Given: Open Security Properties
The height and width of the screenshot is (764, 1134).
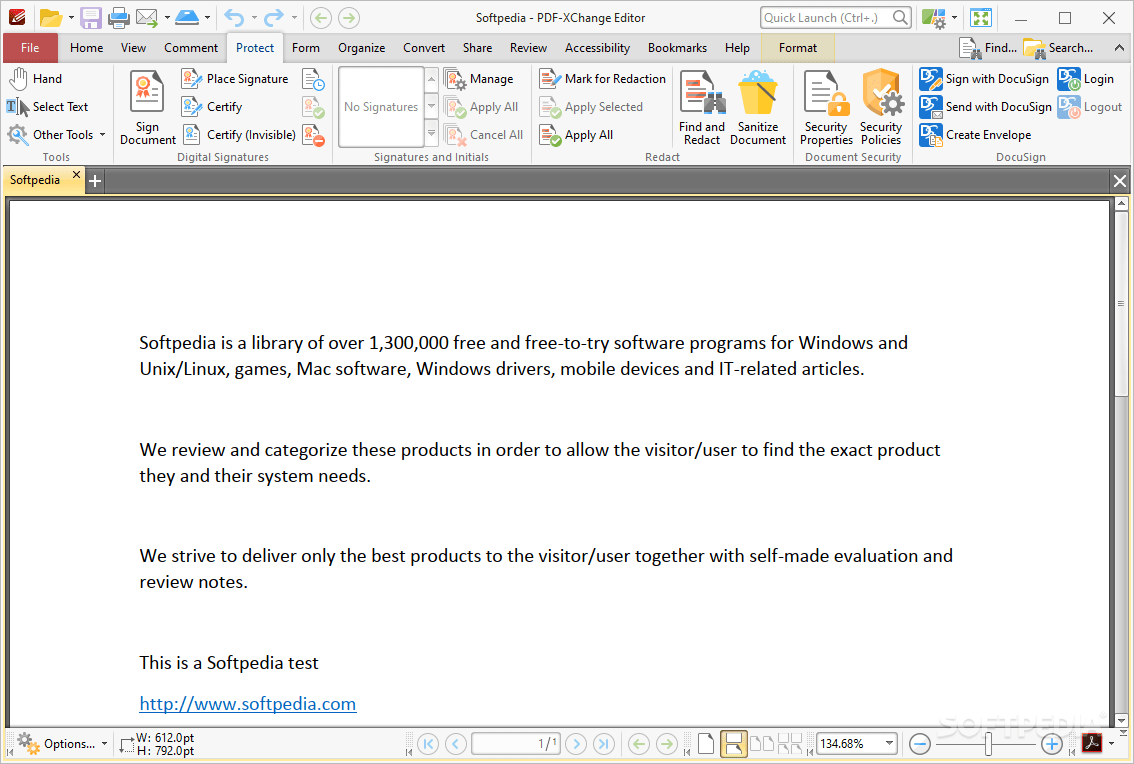Looking at the screenshot, I should [x=826, y=109].
